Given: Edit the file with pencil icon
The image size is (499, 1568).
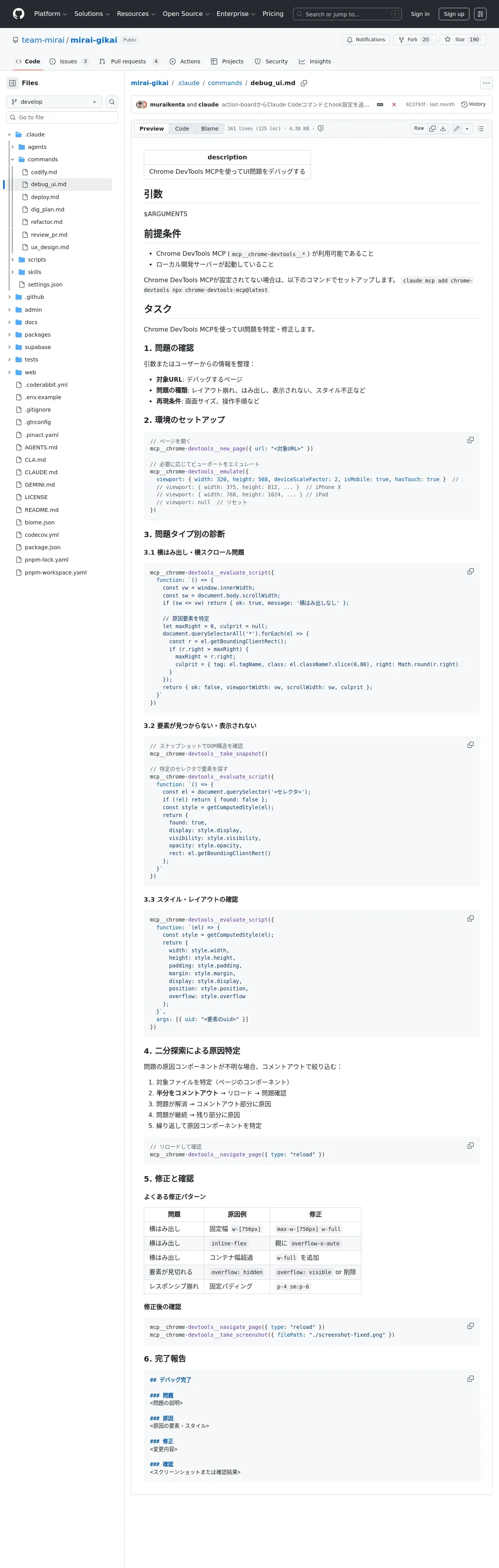Looking at the screenshot, I should coord(456,128).
